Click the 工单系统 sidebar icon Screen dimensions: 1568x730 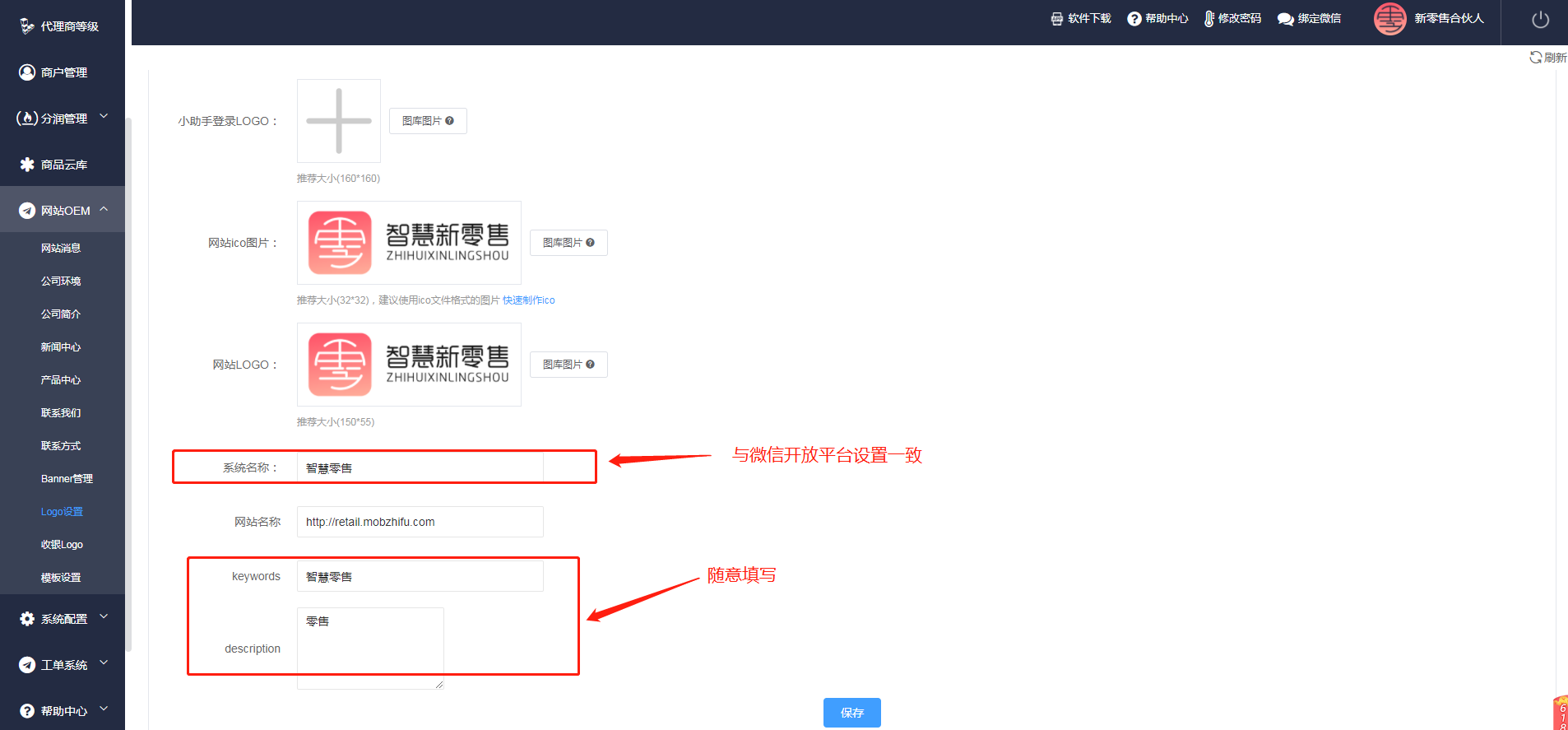[x=27, y=665]
